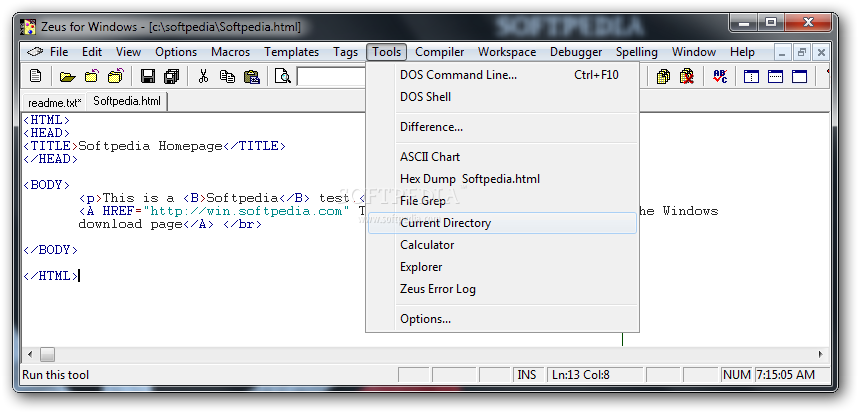Open the Macros menu
This screenshot has width=859, height=413.
pyautogui.click(x=231, y=52)
